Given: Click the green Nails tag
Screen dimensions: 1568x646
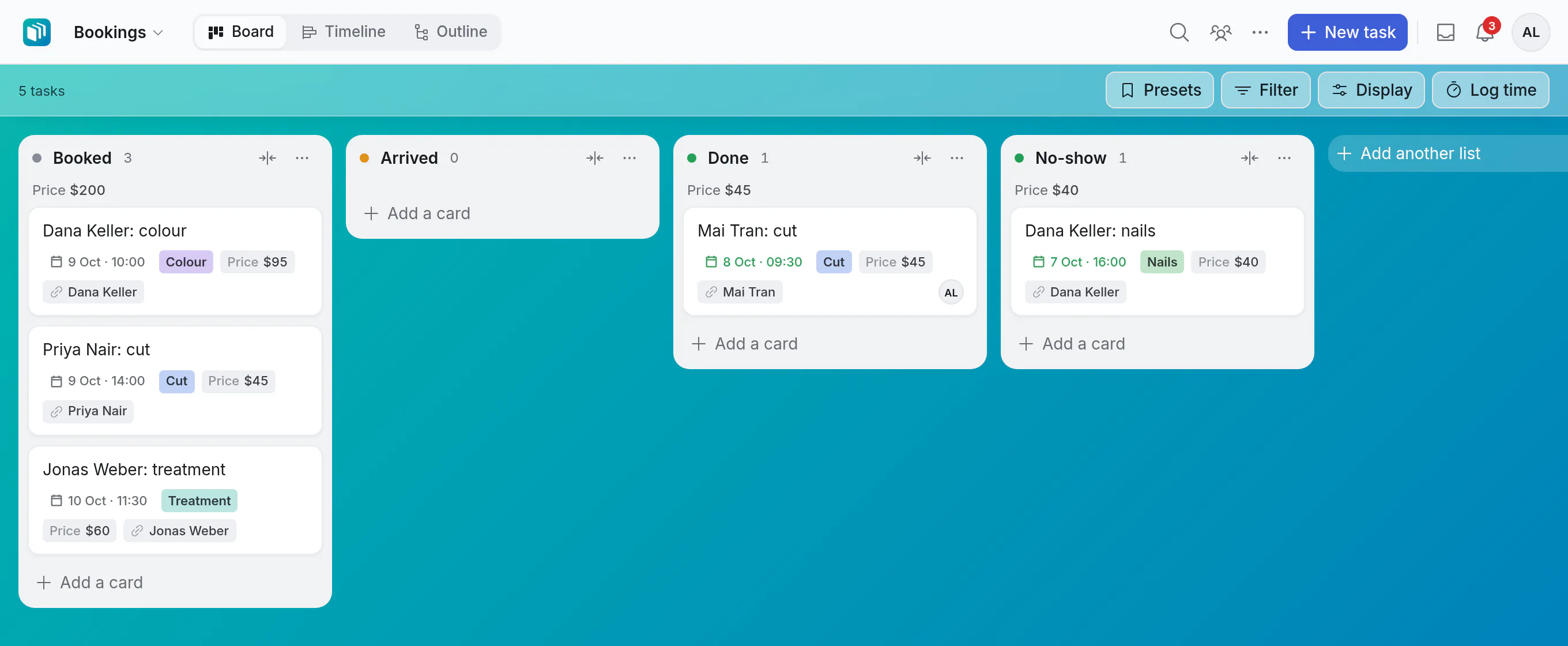Looking at the screenshot, I should point(1162,262).
